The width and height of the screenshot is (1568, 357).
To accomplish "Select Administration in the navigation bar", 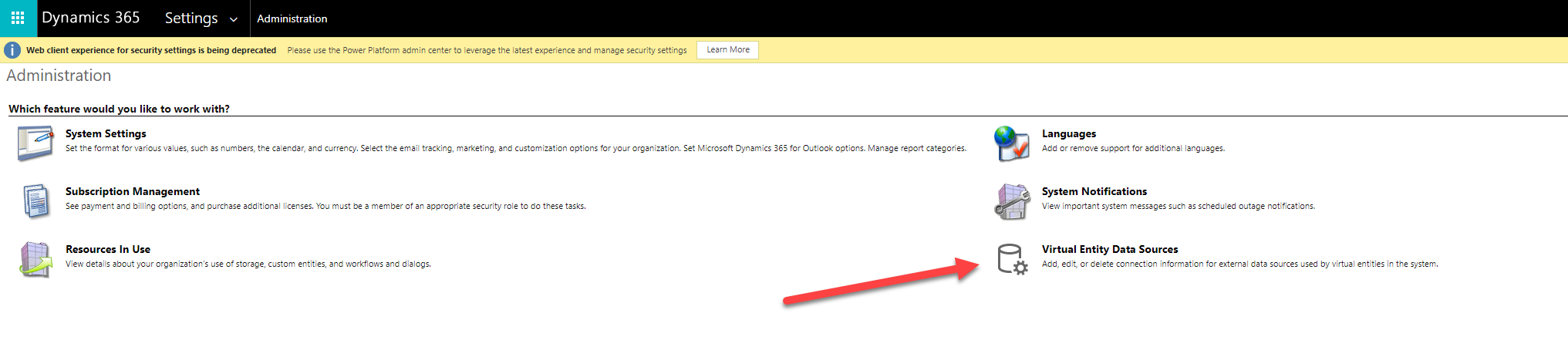I will (x=292, y=19).
